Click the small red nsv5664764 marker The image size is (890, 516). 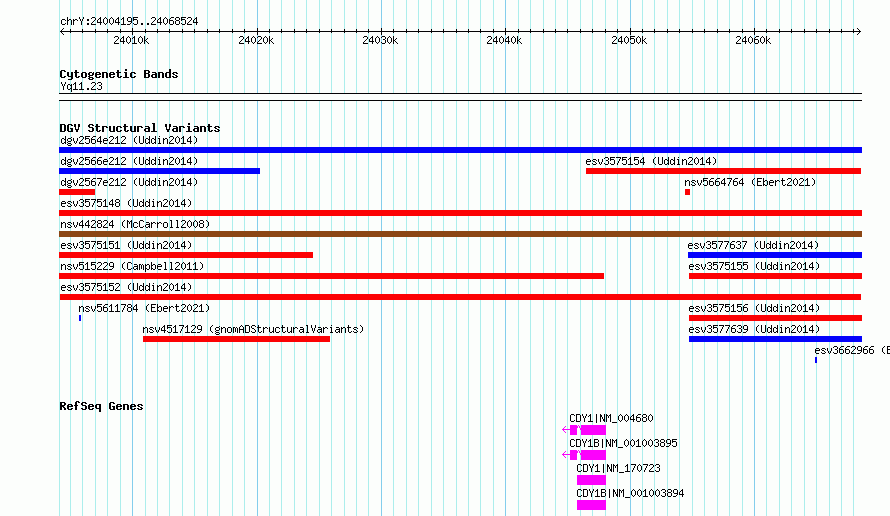687,192
